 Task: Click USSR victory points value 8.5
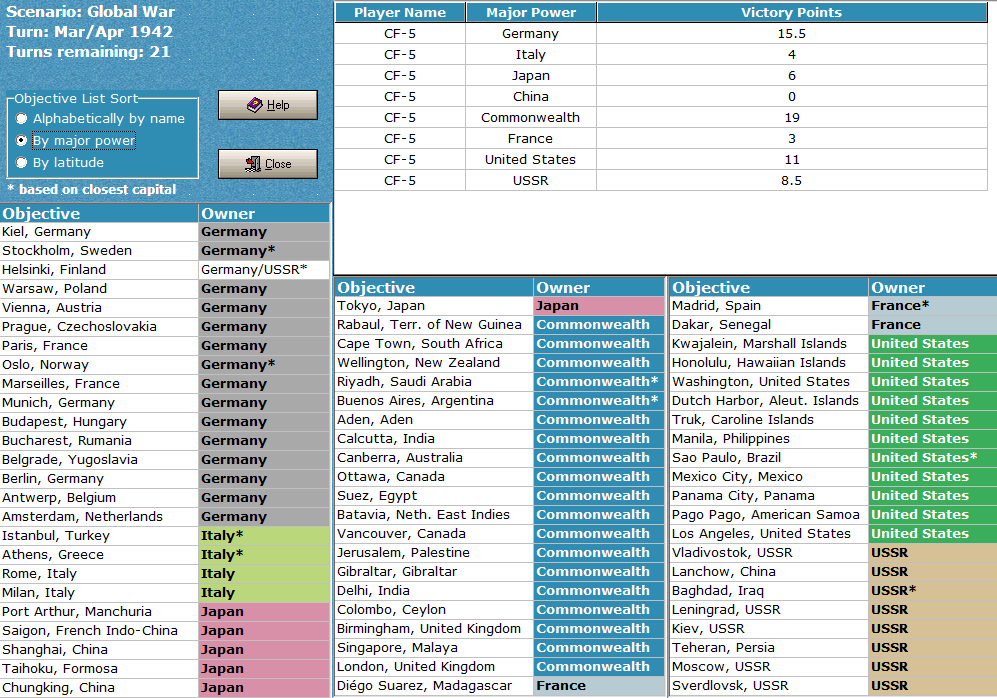(x=792, y=181)
